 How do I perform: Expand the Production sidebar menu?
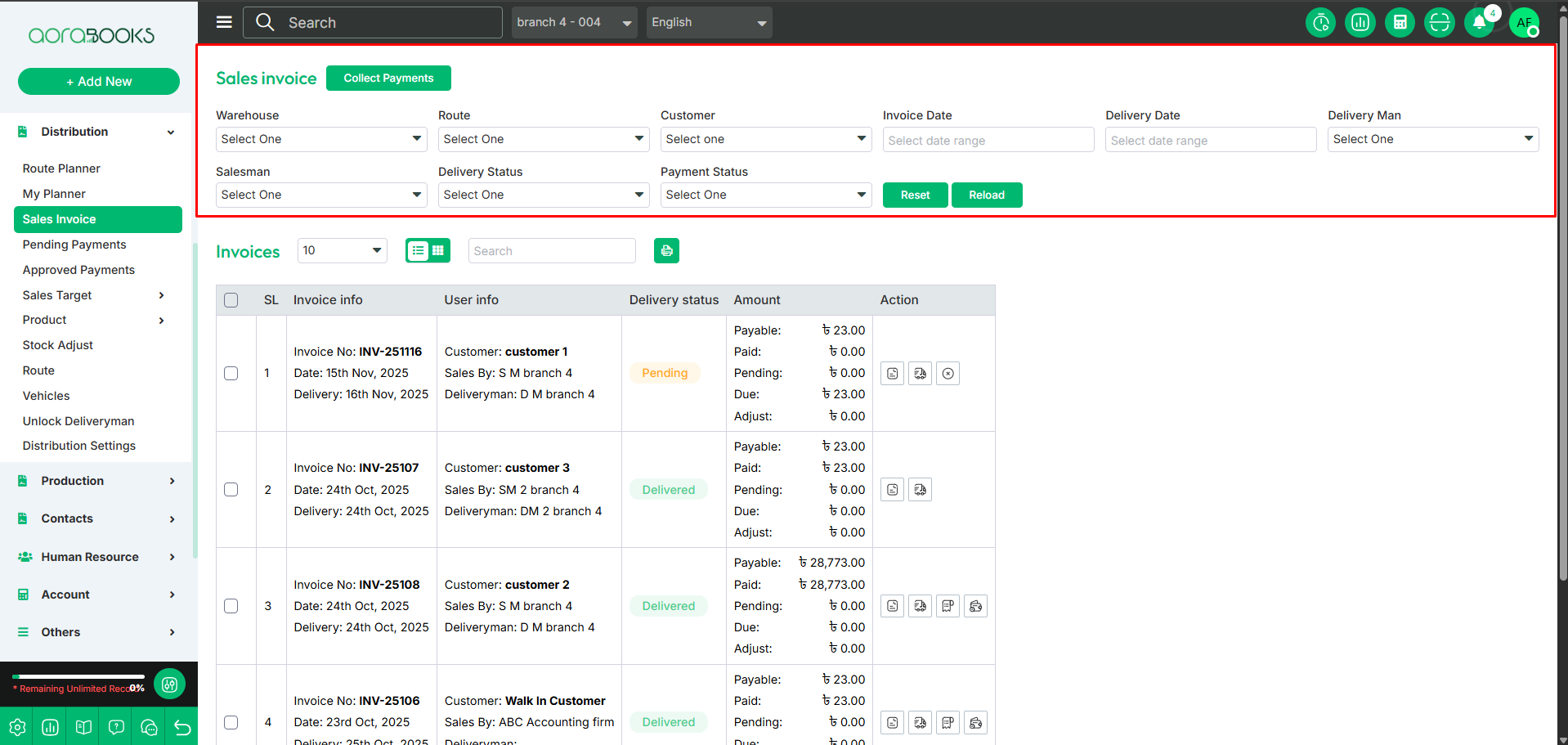click(96, 481)
